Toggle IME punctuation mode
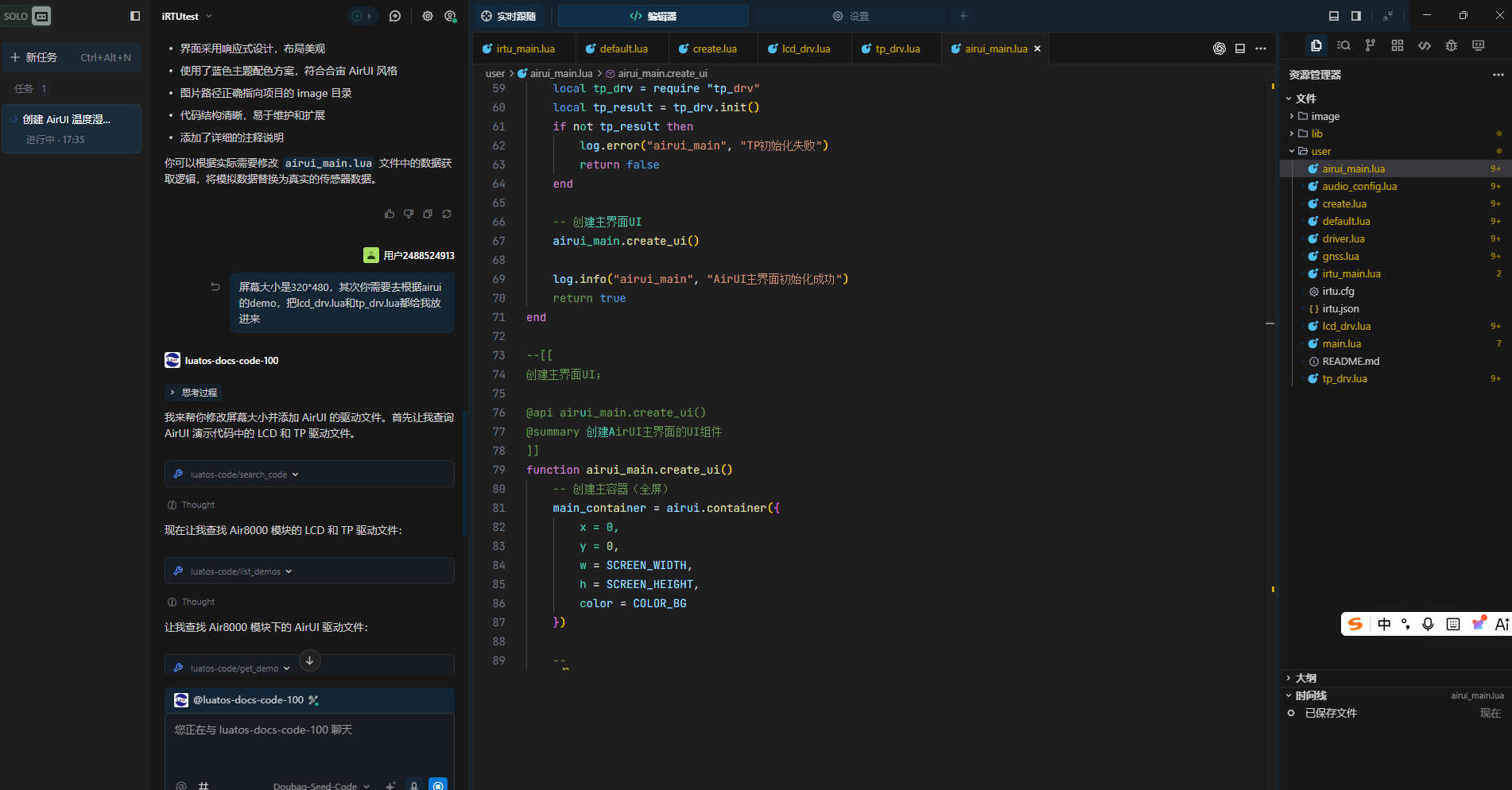Image resolution: width=1512 pixels, height=790 pixels. [1405, 624]
